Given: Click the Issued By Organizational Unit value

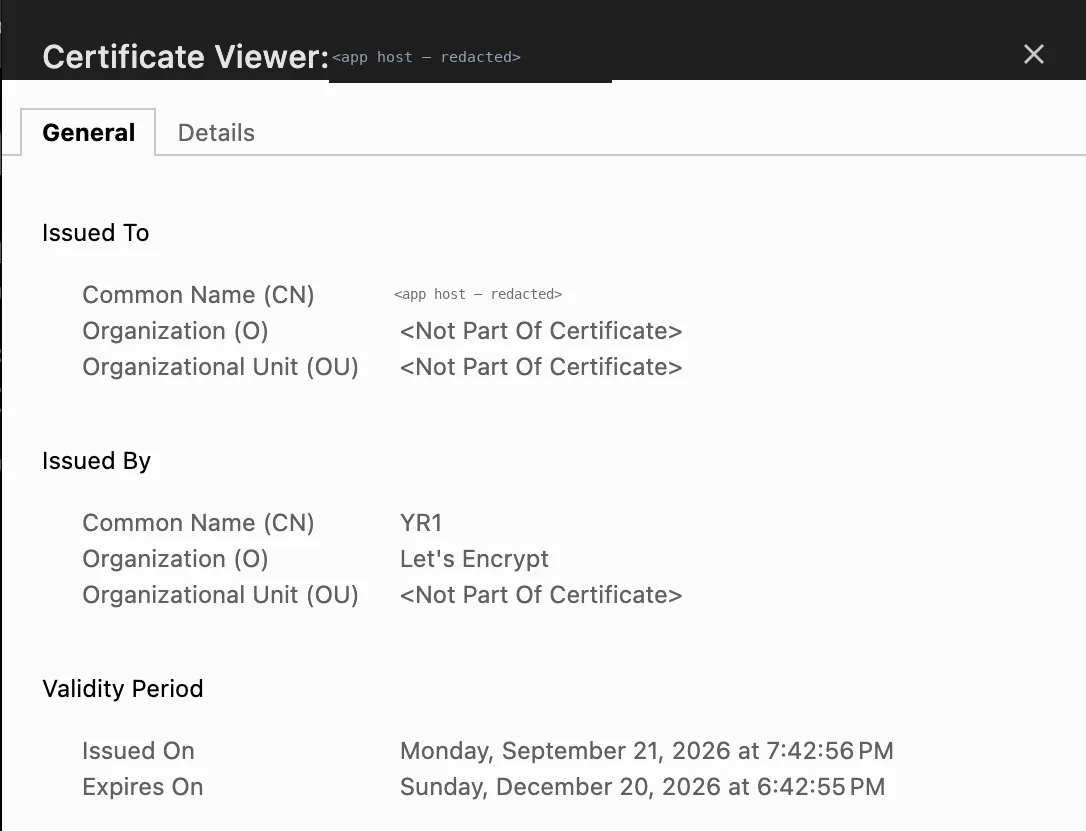Looking at the screenshot, I should click(x=541, y=595).
